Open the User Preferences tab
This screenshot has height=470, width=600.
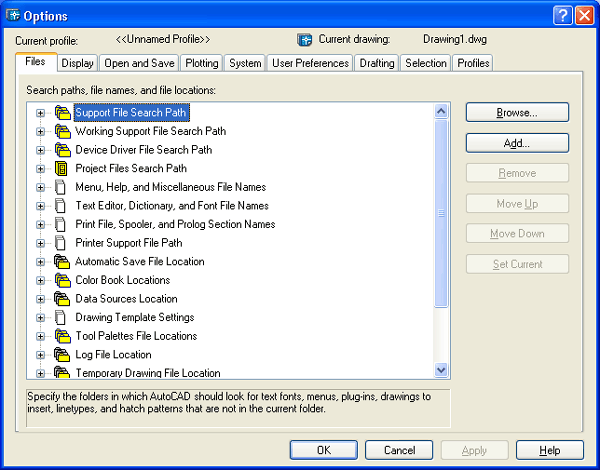click(x=310, y=63)
